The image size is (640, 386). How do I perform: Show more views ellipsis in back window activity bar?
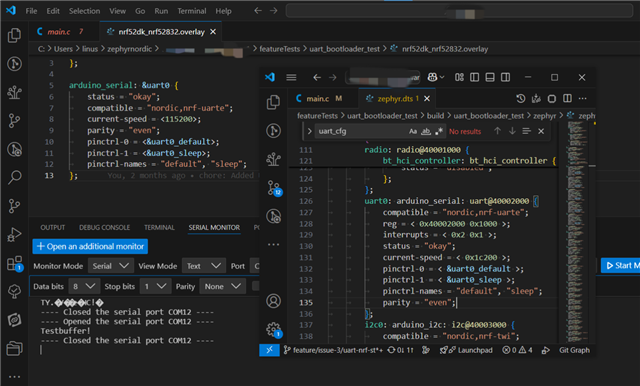coord(14,377)
